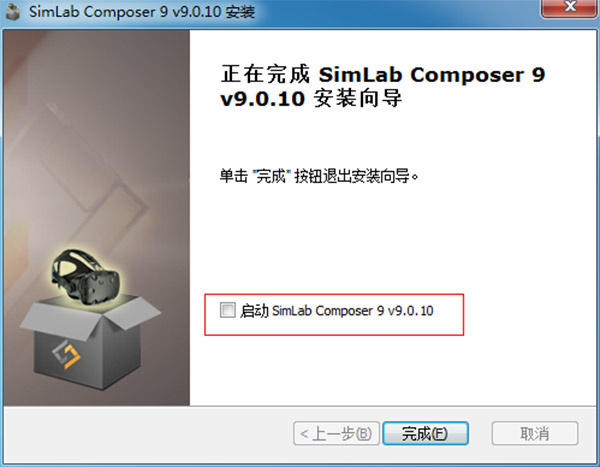Click the VR headset image

pyautogui.click(x=86, y=277)
